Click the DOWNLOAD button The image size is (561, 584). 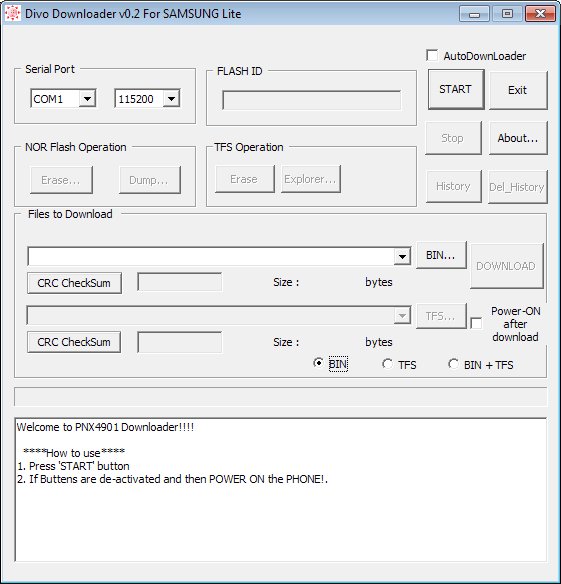click(x=507, y=266)
